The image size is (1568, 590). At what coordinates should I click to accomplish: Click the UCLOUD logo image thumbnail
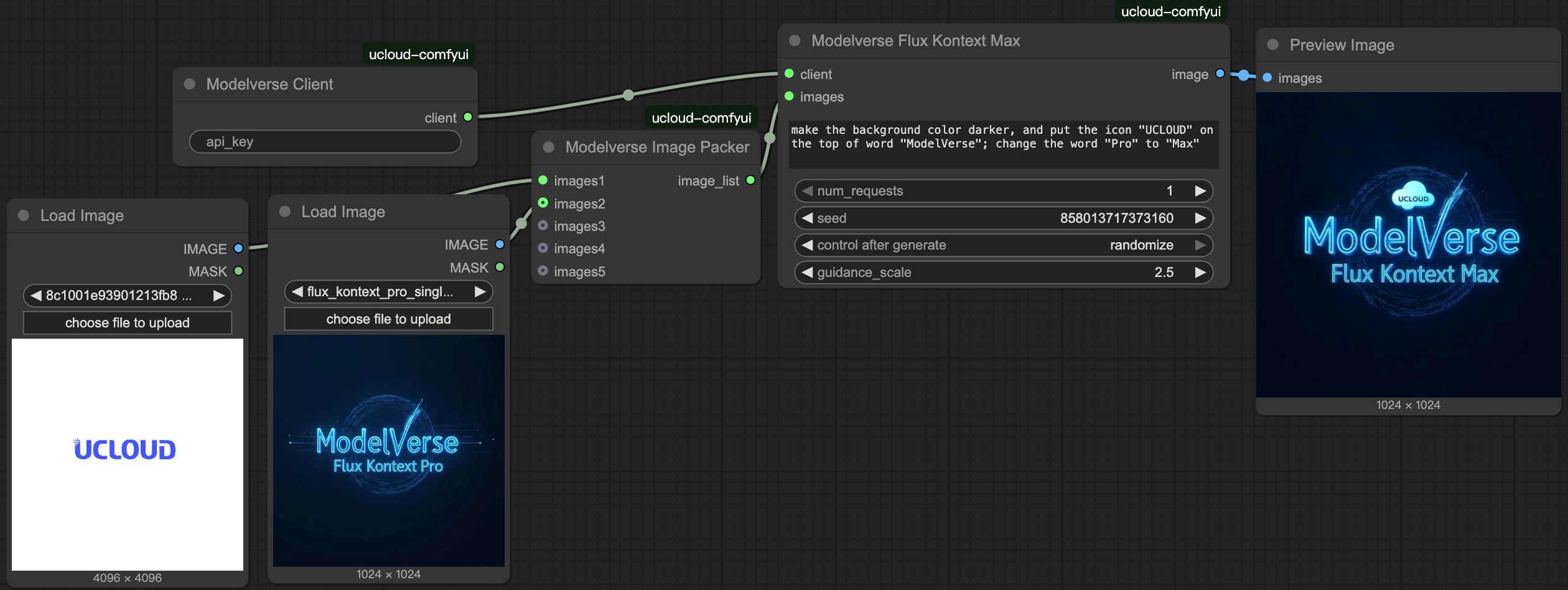click(128, 454)
